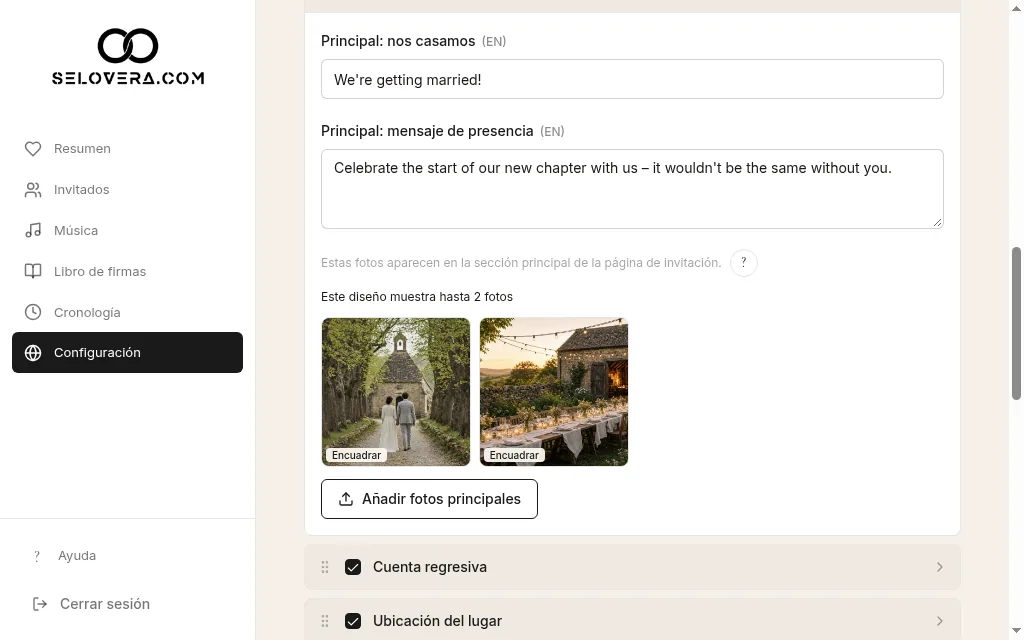This screenshot has height=640, width=1024.
Task: Uncheck the Ubicación del lugar checkbox
Action: coord(353,621)
